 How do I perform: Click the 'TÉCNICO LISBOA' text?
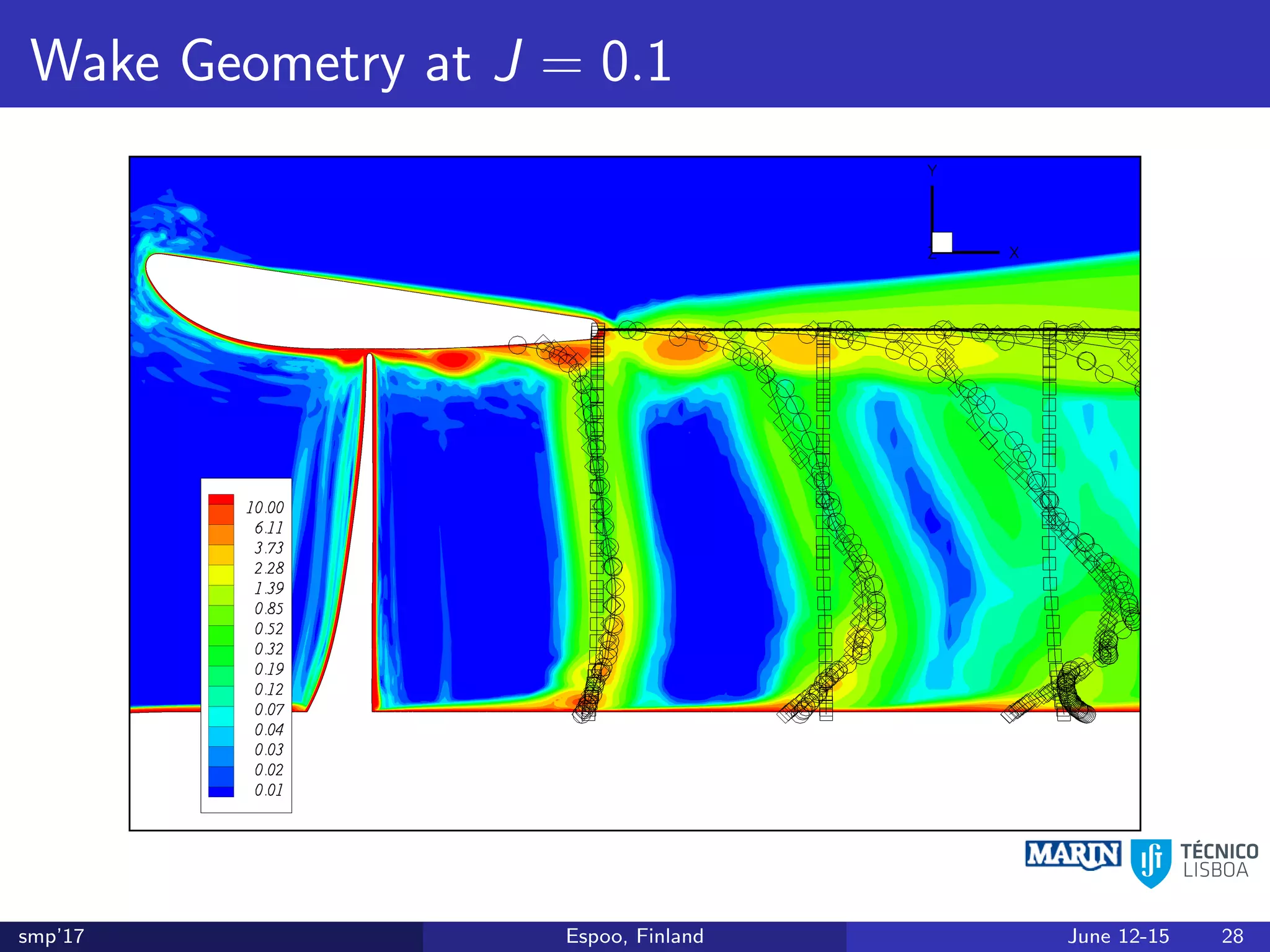(1219, 861)
